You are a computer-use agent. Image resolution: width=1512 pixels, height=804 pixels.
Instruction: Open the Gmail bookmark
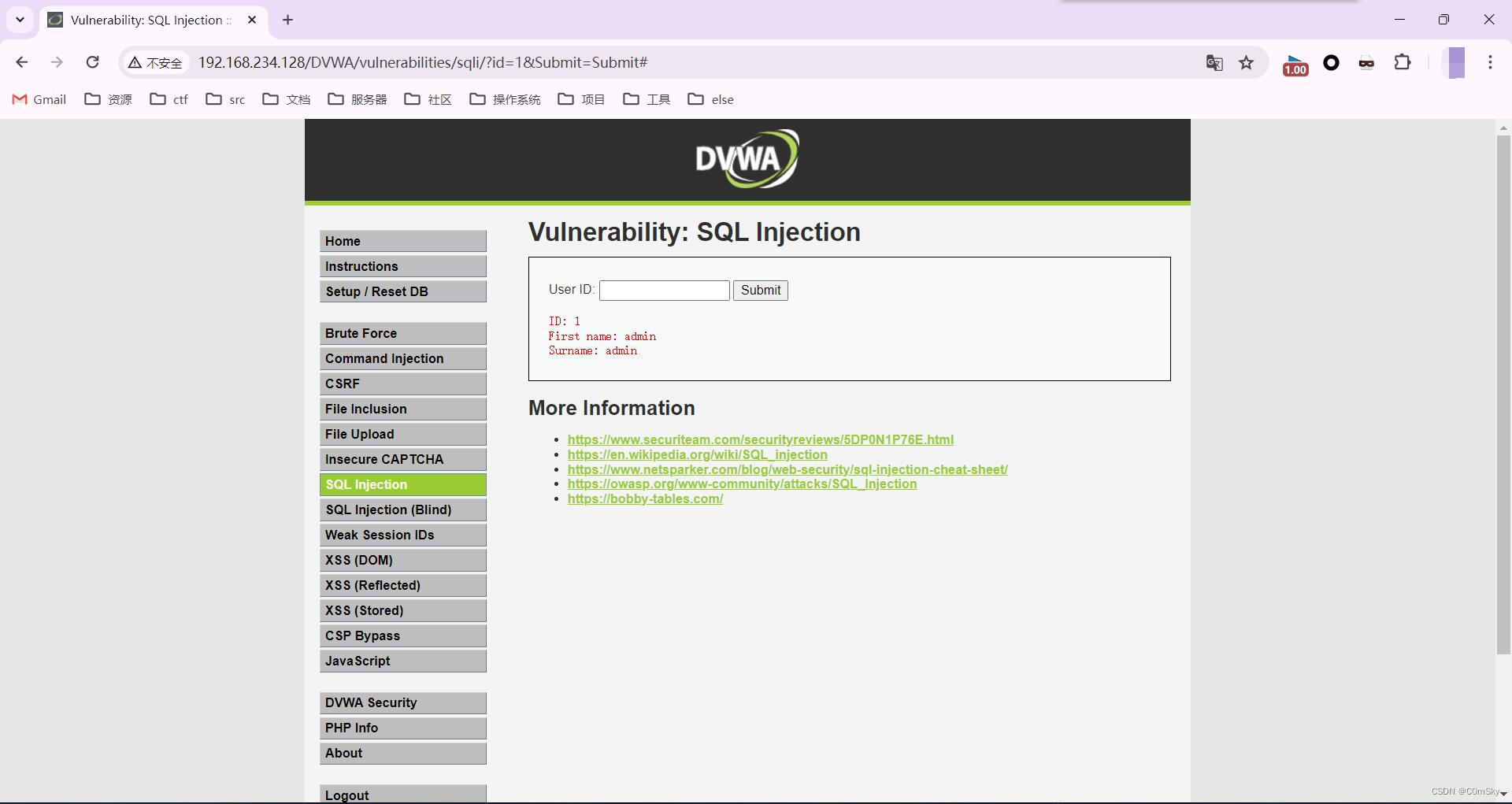pos(39,99)
